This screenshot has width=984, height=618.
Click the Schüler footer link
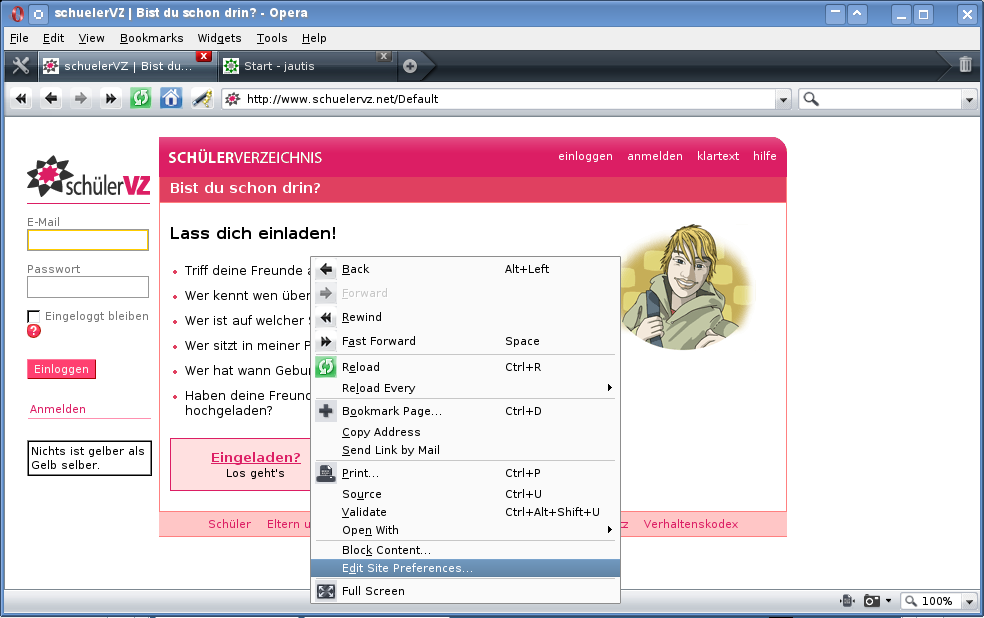(x=230, y=524)
